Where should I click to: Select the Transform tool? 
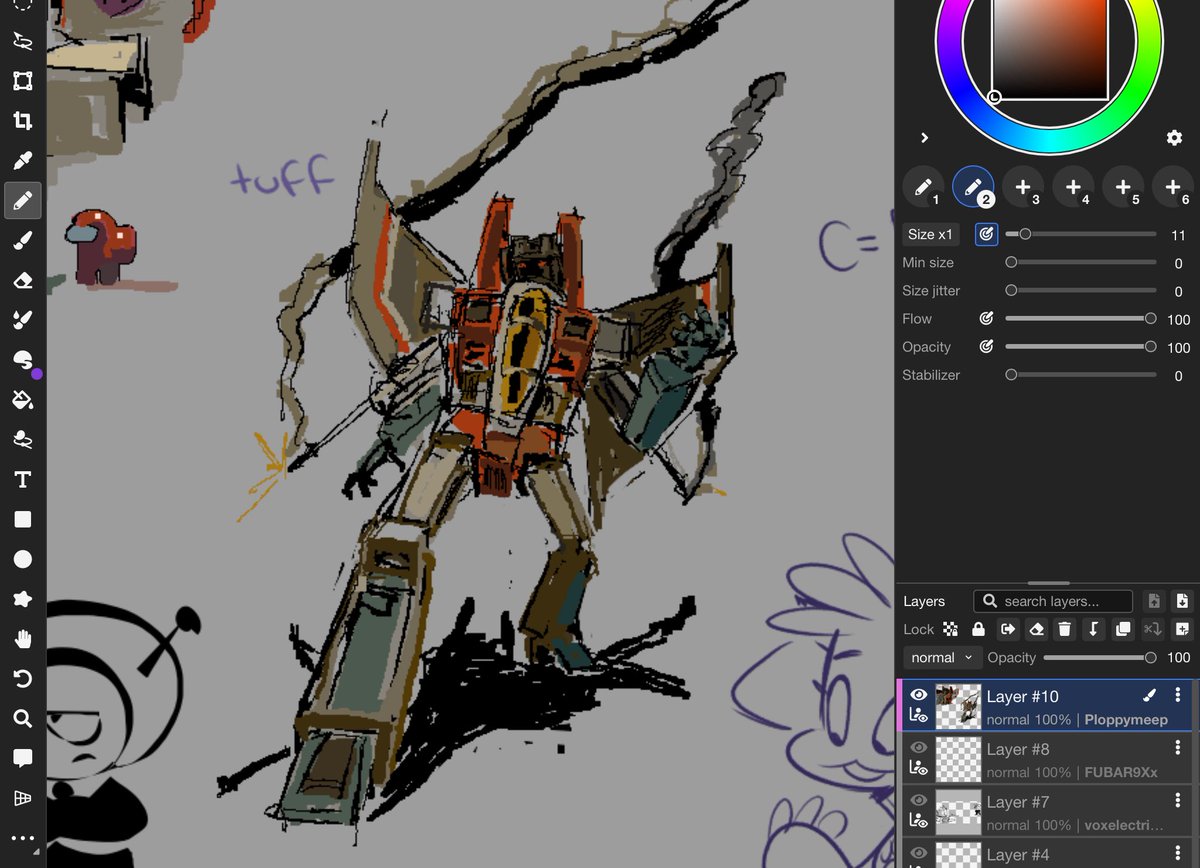22,81
